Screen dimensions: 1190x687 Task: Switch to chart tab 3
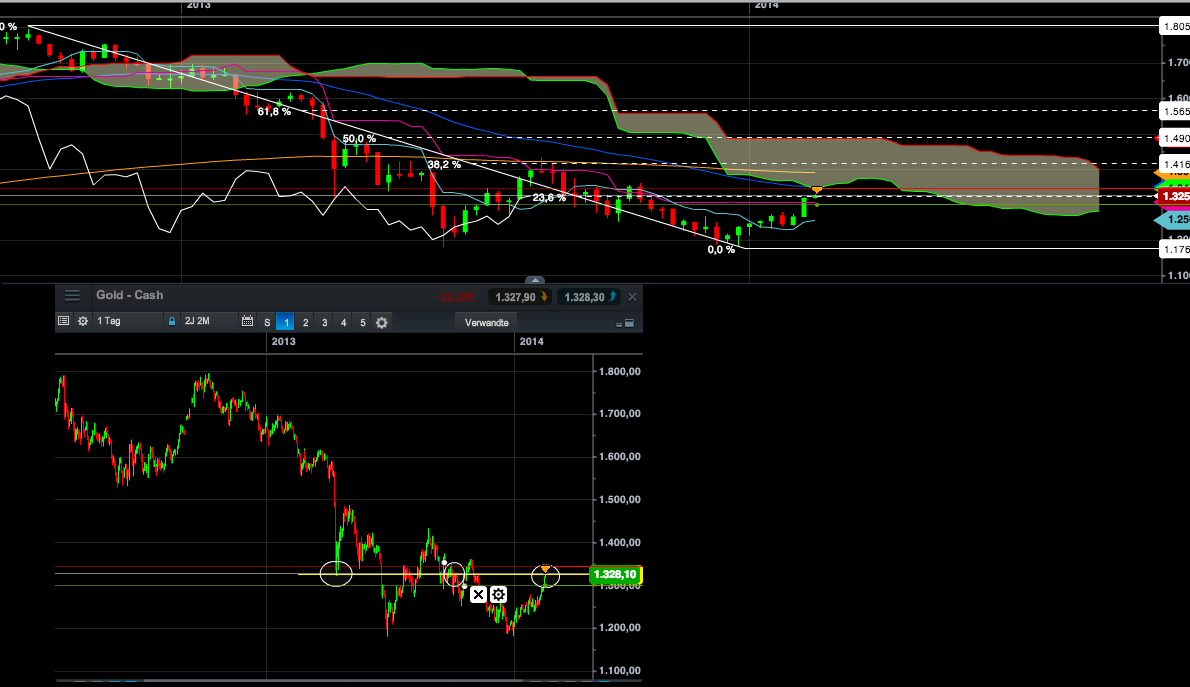(x=324, y=321)
